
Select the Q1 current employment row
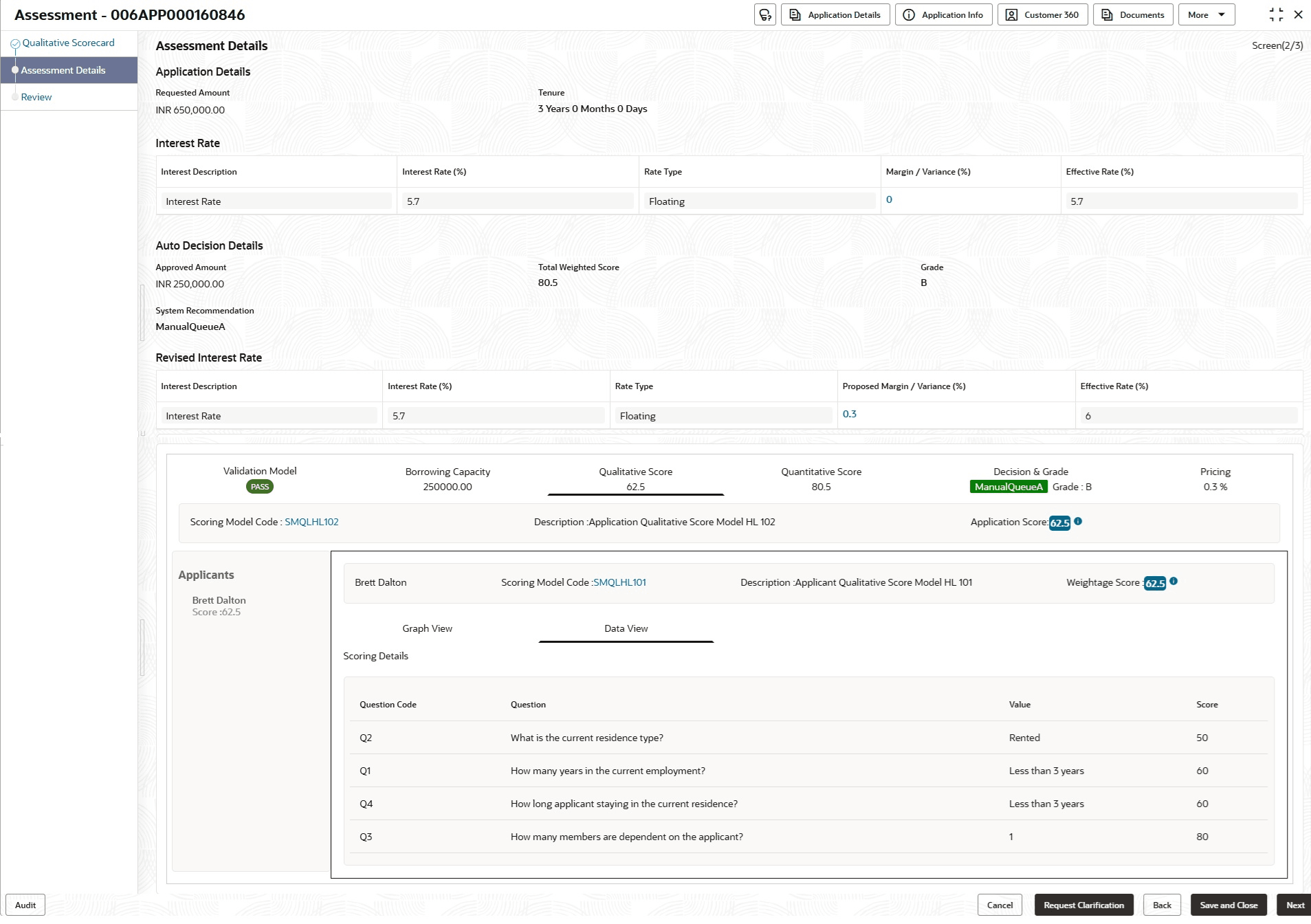(808, 771)
